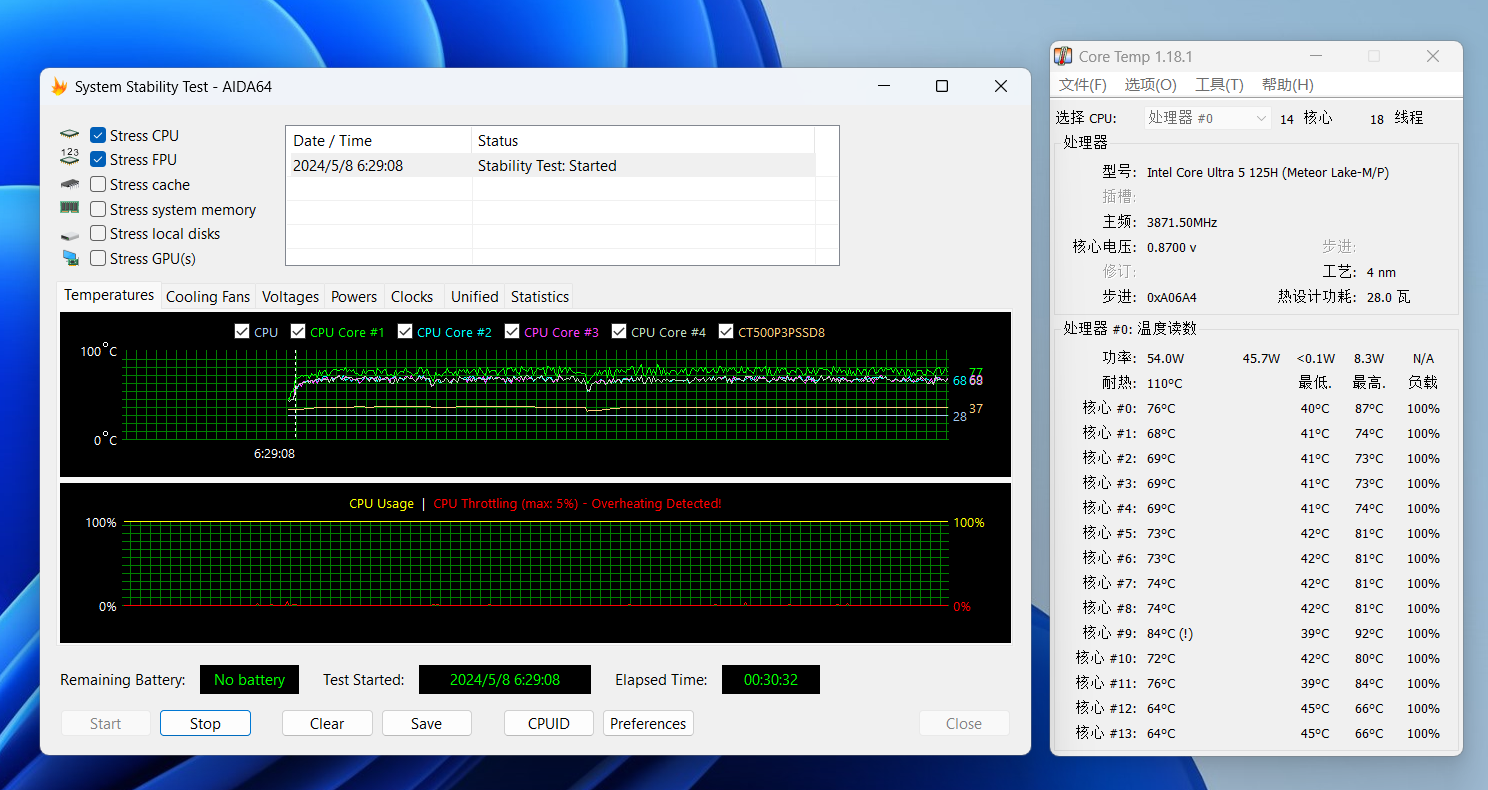Click the disk drive icon beside local disks
1488x790 pixels.
tap(69, 235)
